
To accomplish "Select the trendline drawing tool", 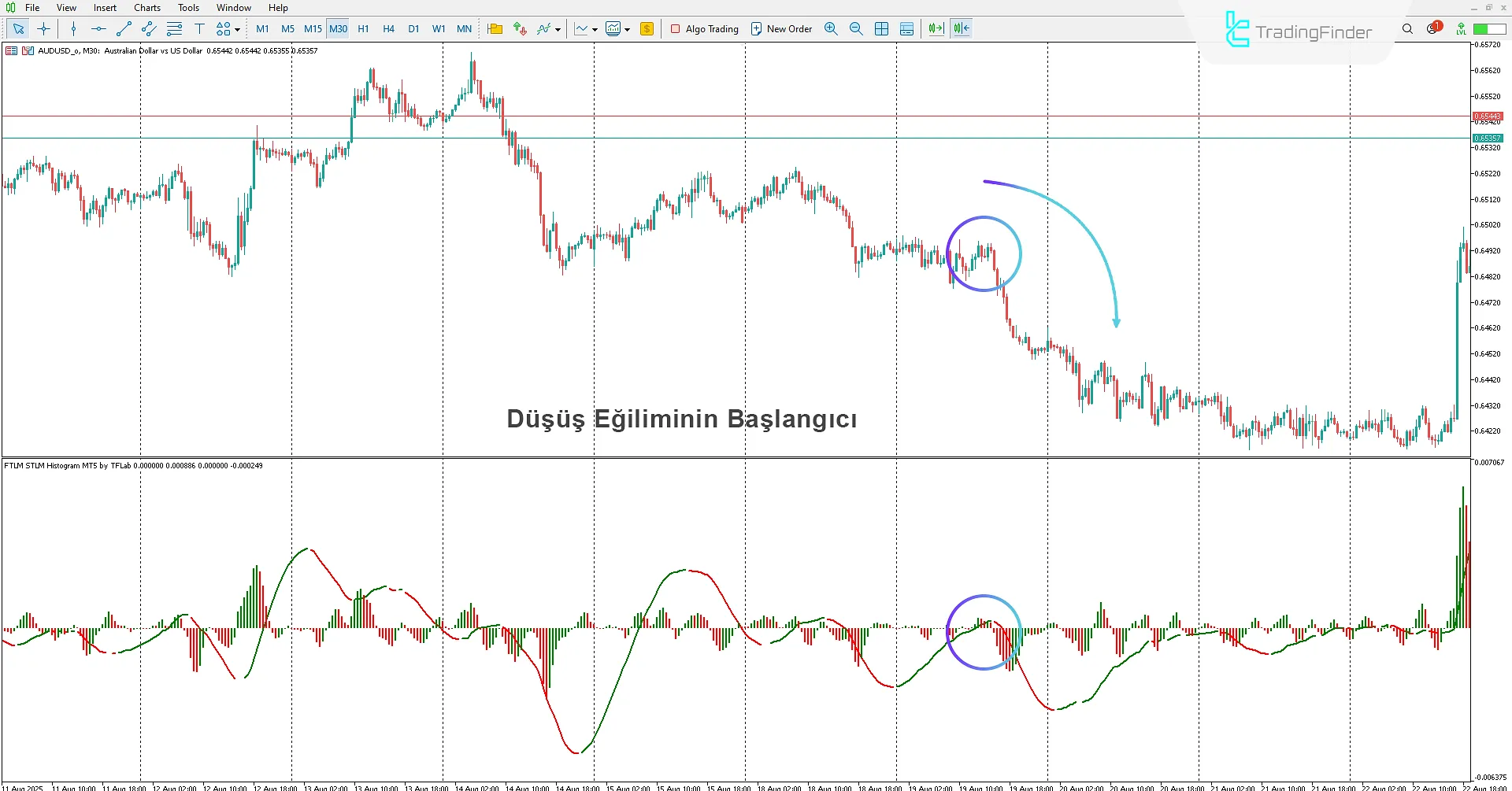I will click(x=123, y=28).
